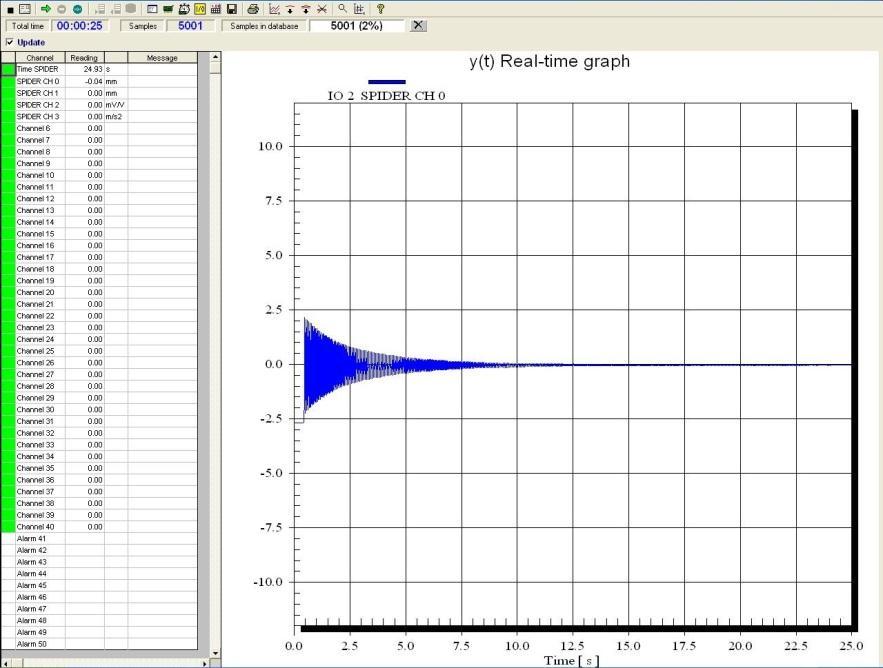Select the Channel 40 row
The height and width of the screenshot is (668, 883).
[99, 527]
